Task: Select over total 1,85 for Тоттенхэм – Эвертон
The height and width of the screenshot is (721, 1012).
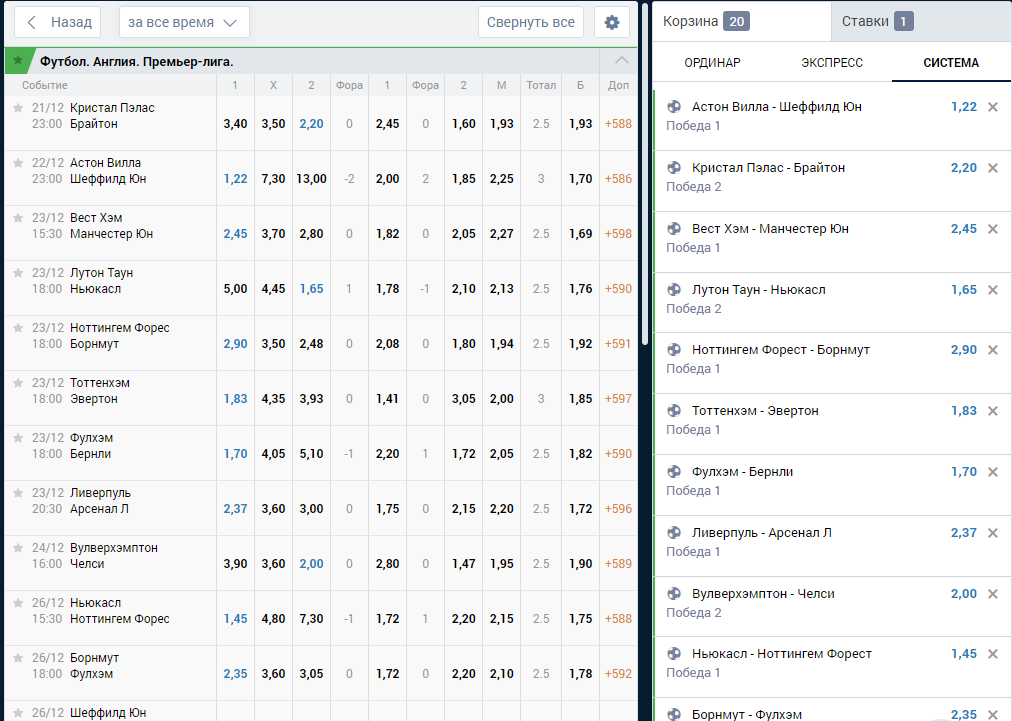Action: pyautogui.click(x=580, y=399)
